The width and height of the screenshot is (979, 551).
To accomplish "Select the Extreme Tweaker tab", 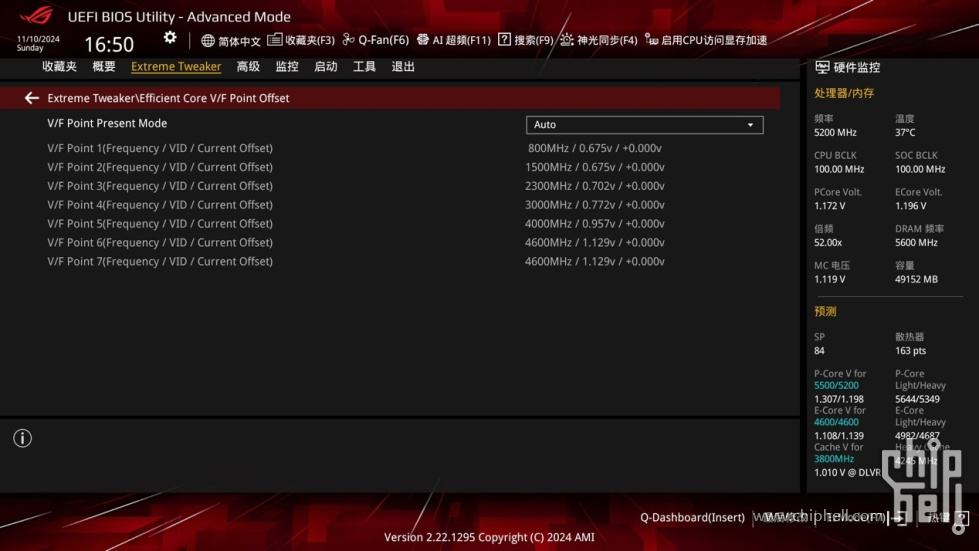I will click(176, 67).
